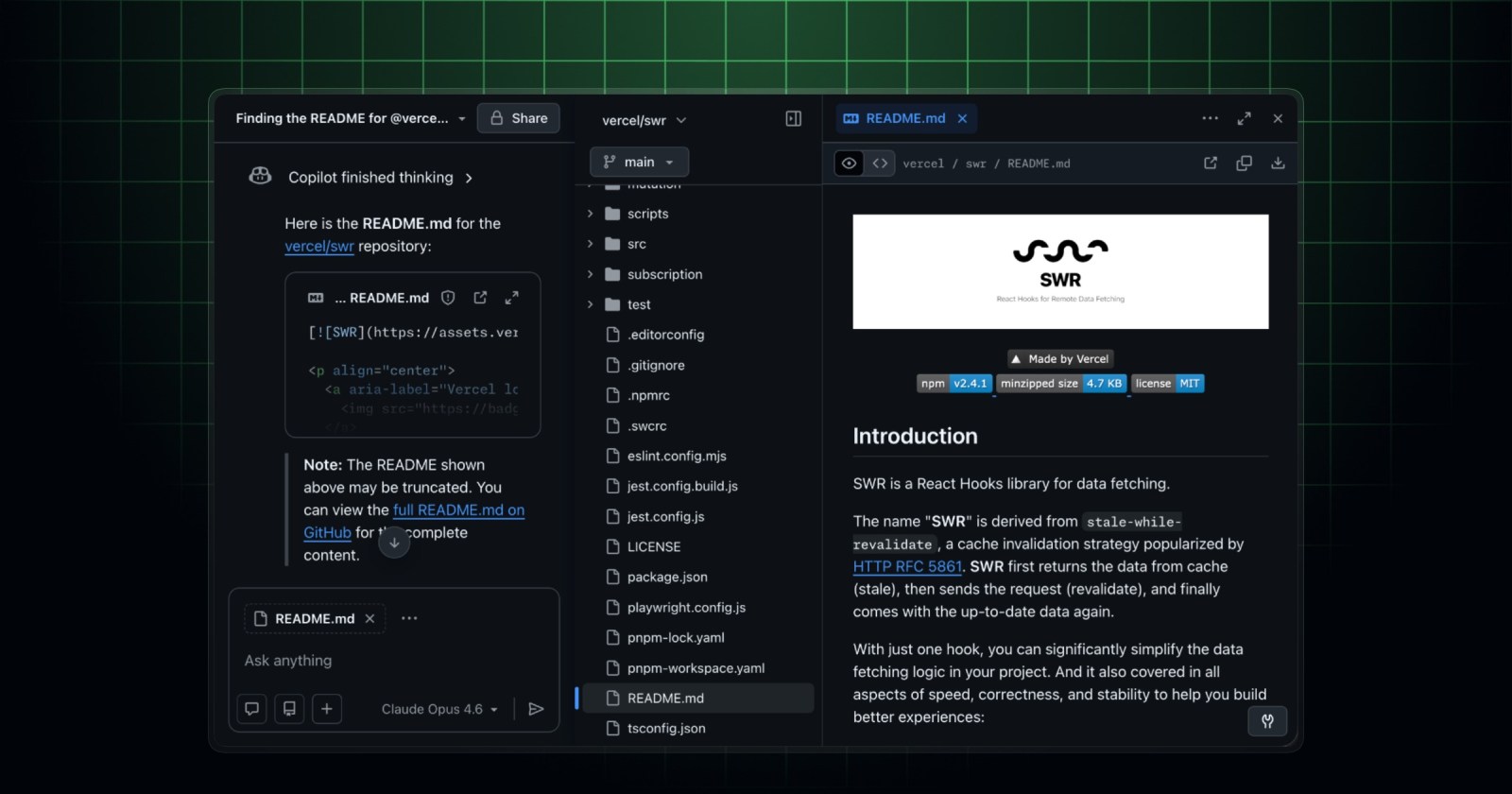Collapse the file tree side panel
This screenshot has height=794, width=1512.
click(x=794, y=119)
